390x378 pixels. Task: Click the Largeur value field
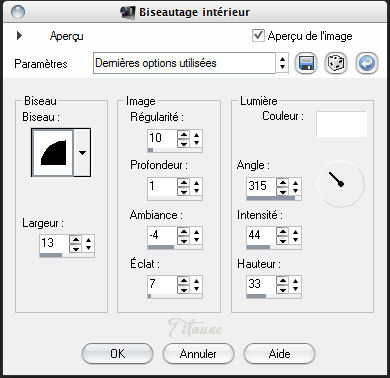(x=54, y=243)
